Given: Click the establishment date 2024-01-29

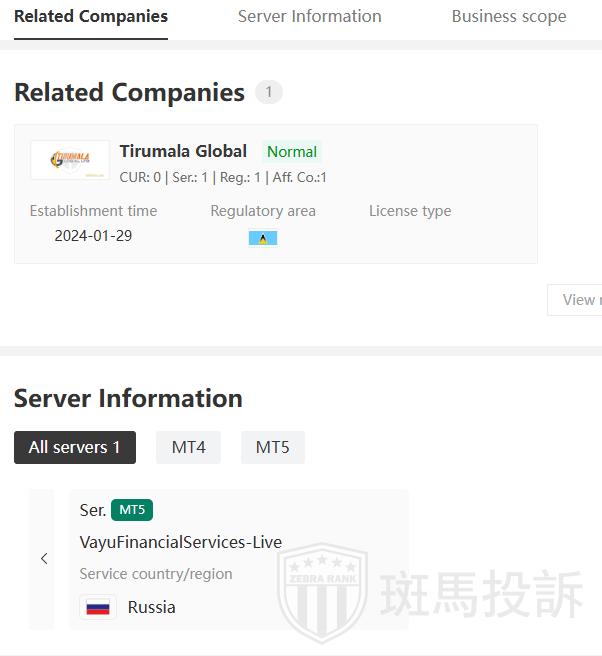Looking at the screenshot, I should coord(93,236).
